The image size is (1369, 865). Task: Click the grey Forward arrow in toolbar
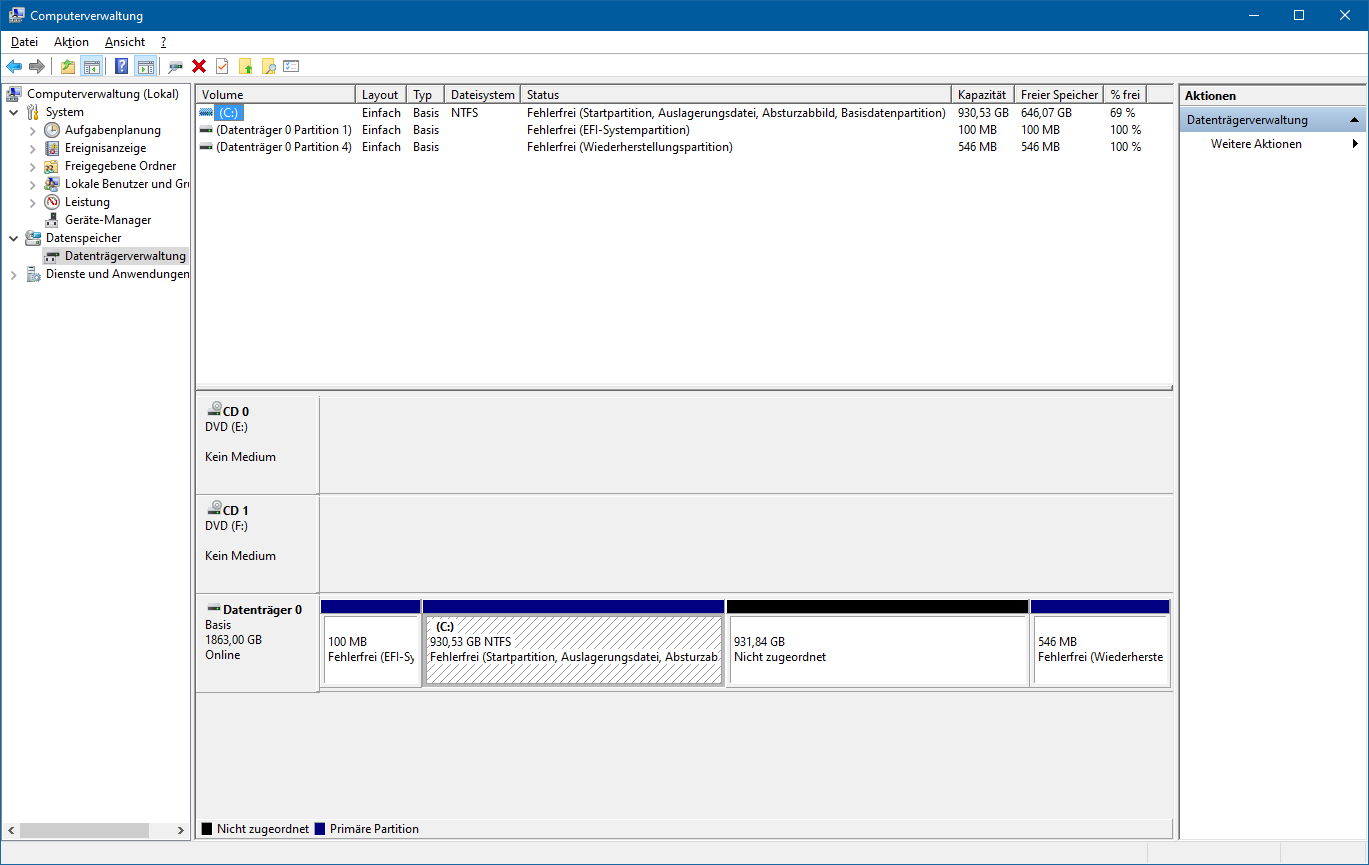(x=37, y=66)
